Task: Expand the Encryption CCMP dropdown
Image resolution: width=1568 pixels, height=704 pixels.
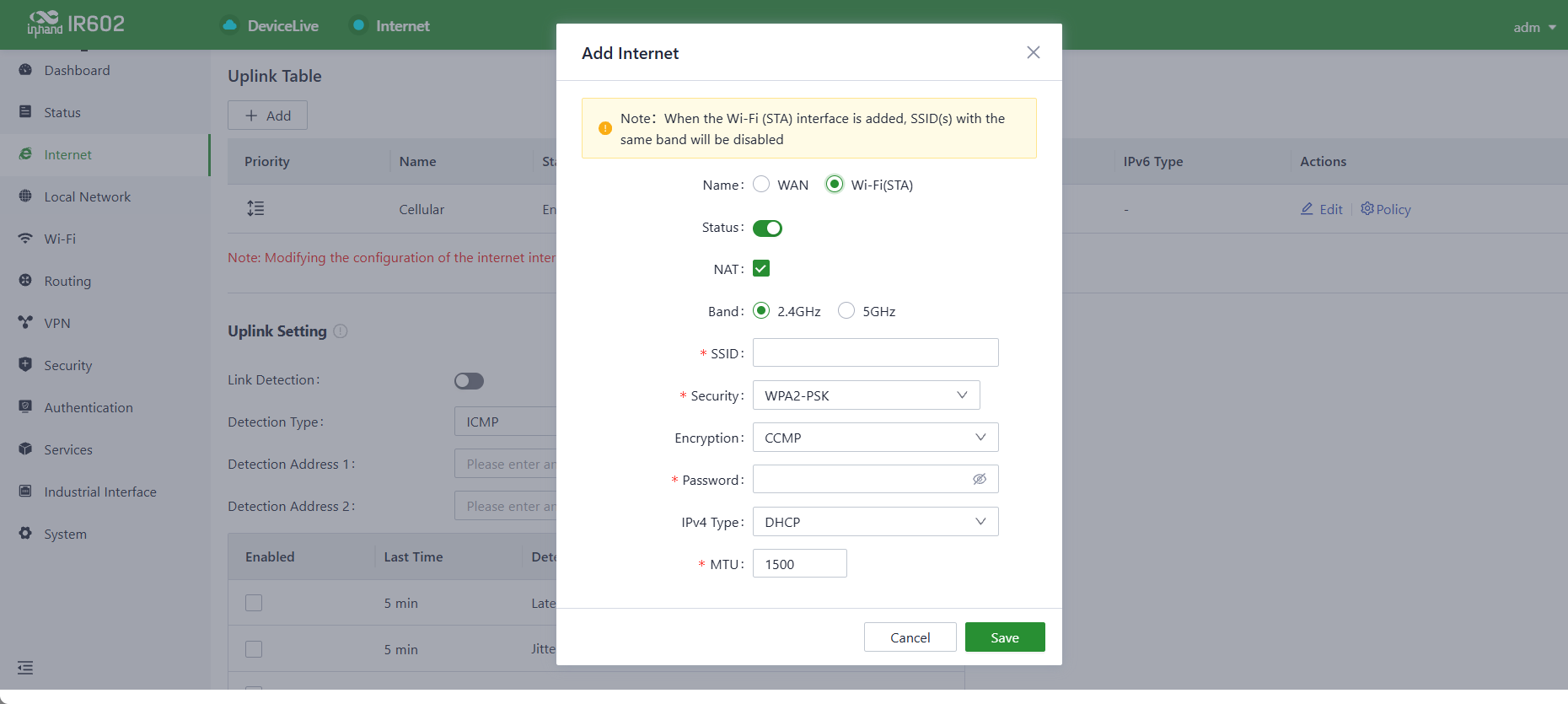Action: click(x=876, y=438)
